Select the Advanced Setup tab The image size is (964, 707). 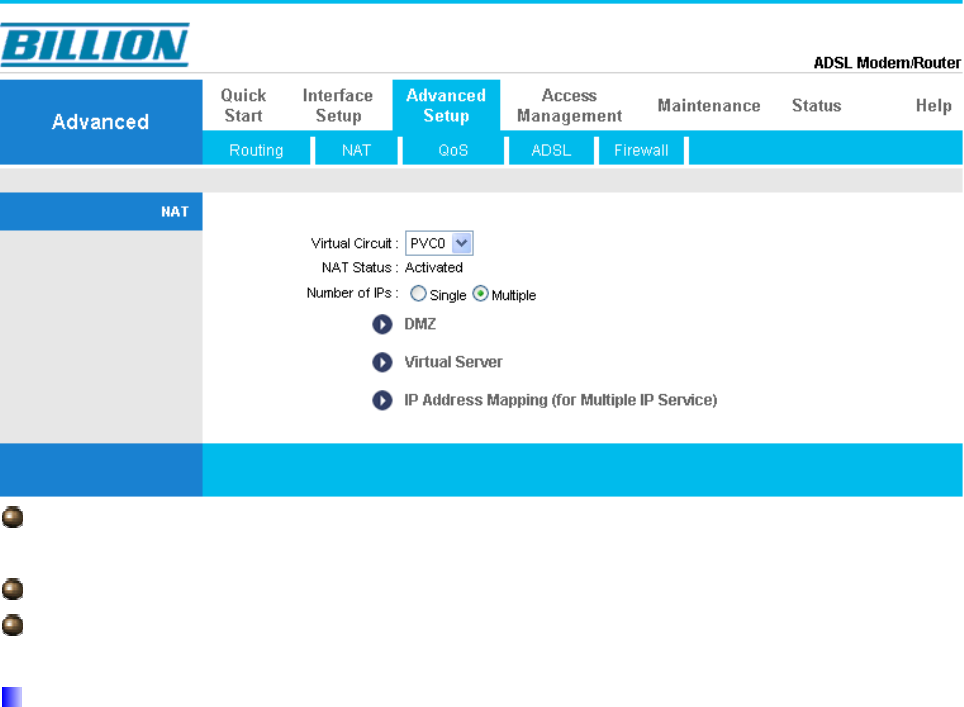click(x=446, y=105)
